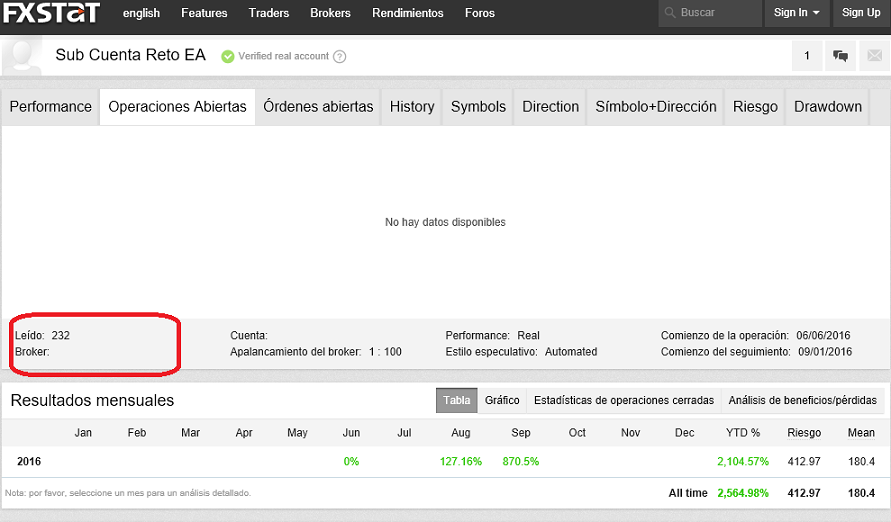Open the english language menu
This screenshot has width=891, height=522.
(x=141, y=13)
